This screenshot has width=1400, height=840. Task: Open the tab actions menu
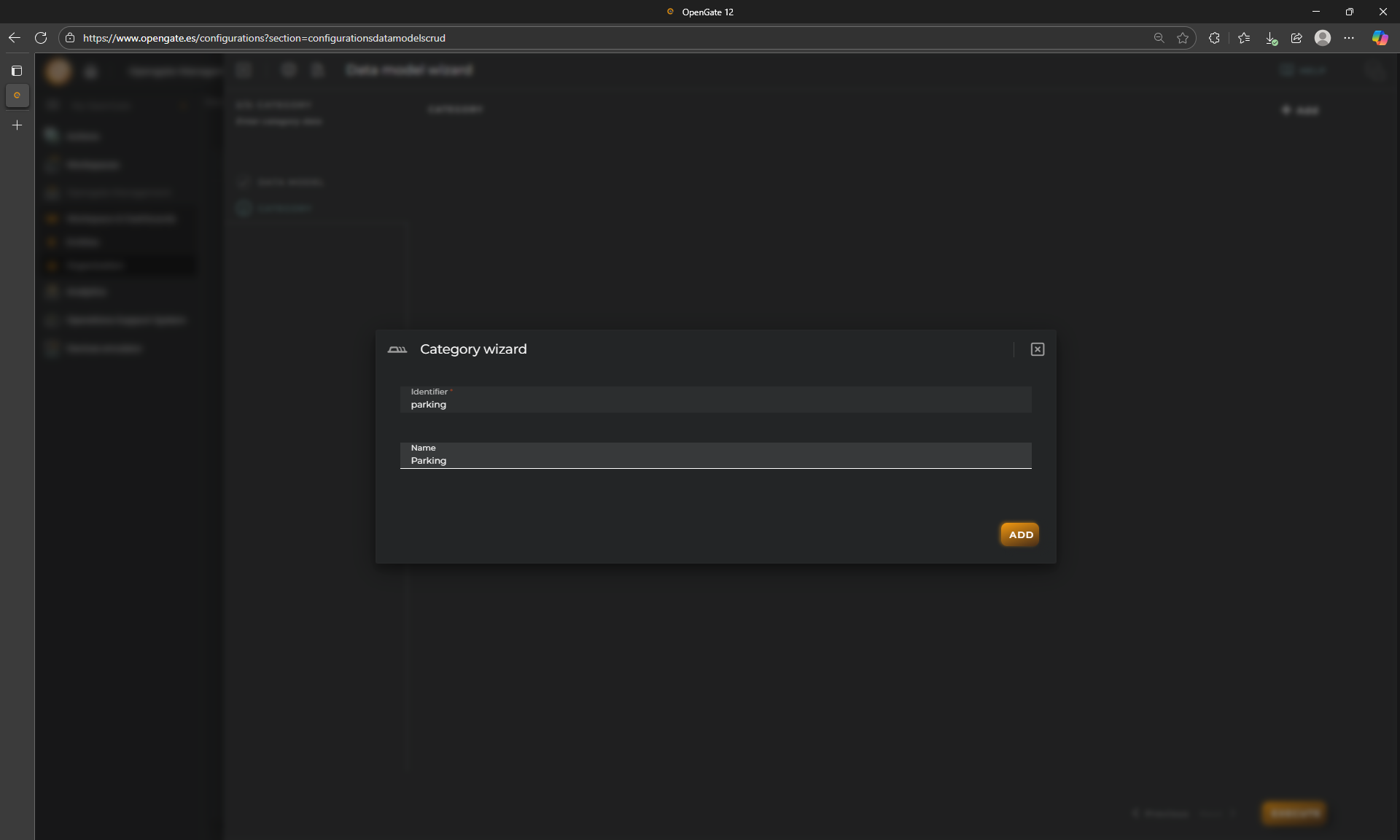click(17, 71)
